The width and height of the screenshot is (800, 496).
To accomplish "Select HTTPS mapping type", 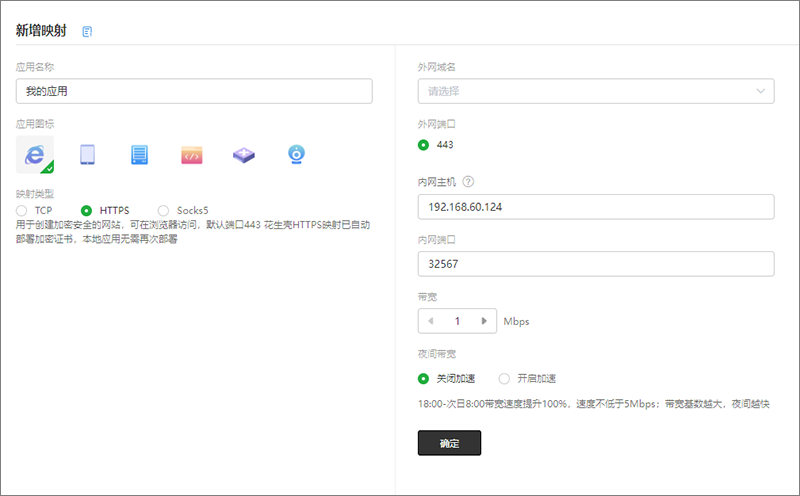I will 86,210.
